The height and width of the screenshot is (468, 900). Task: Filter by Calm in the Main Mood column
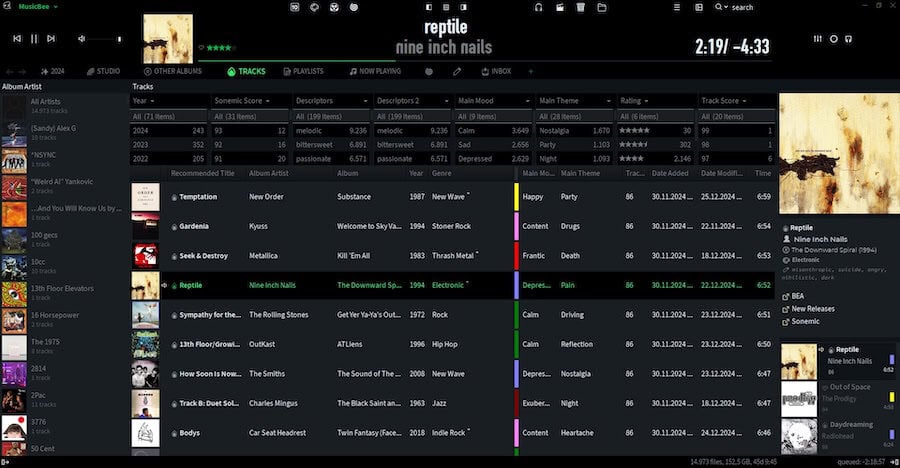click(x=493, y=131)
